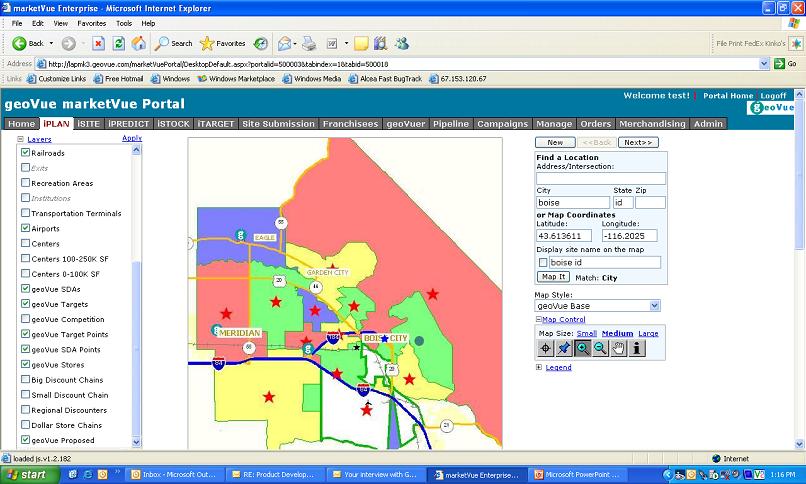Click the Logoff link
806x484 pixels.
(773, 96)
